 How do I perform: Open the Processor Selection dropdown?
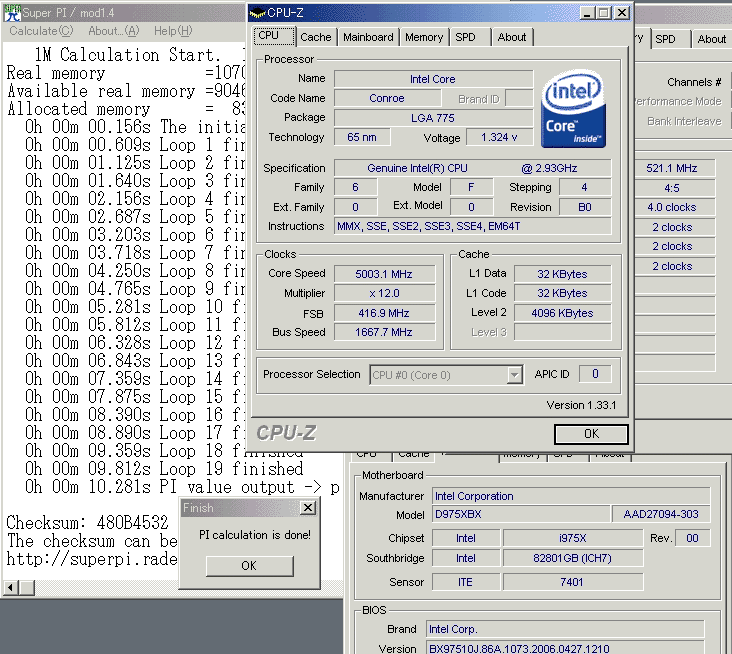[514, 375]
